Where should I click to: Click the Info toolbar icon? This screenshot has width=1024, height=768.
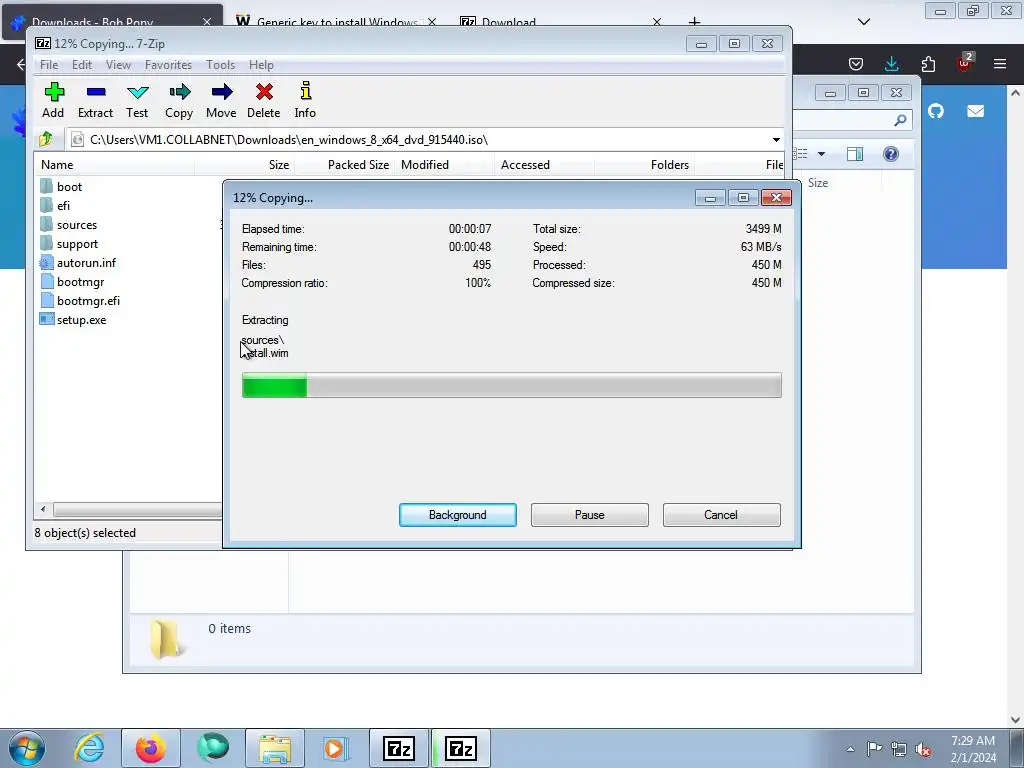(x=305, y=101)
